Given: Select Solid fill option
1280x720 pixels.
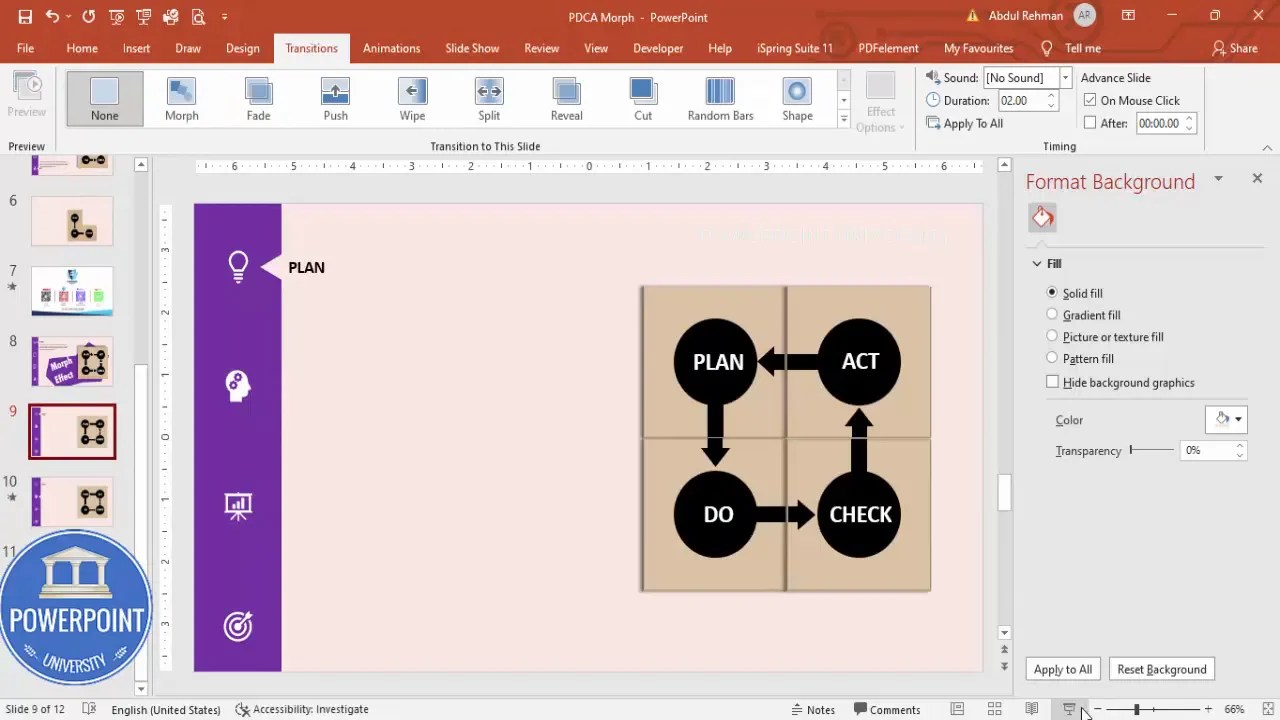Looking at the screenshot, I should 1052,293.
